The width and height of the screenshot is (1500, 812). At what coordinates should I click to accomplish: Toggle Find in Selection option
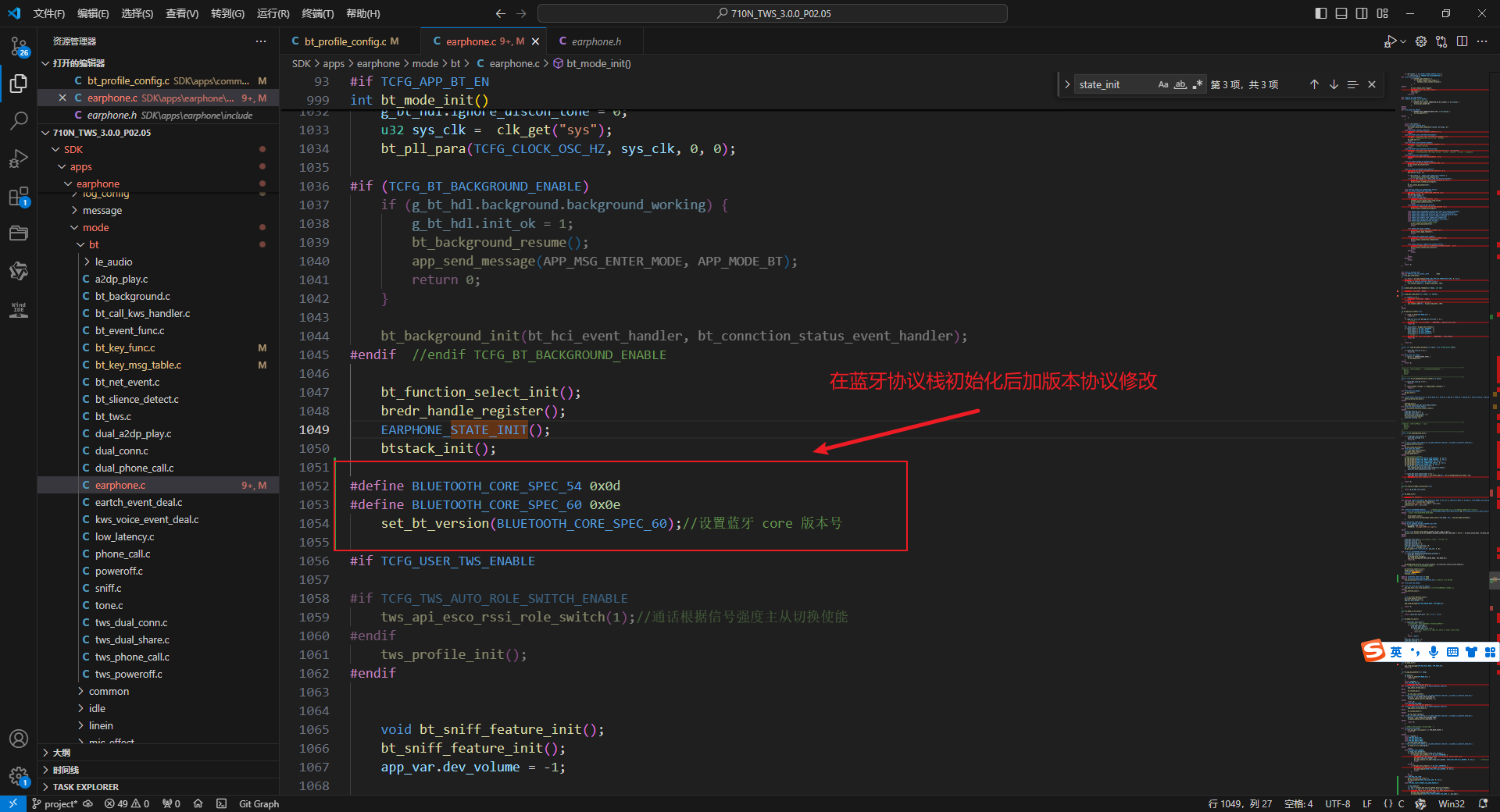[1353, 84]
